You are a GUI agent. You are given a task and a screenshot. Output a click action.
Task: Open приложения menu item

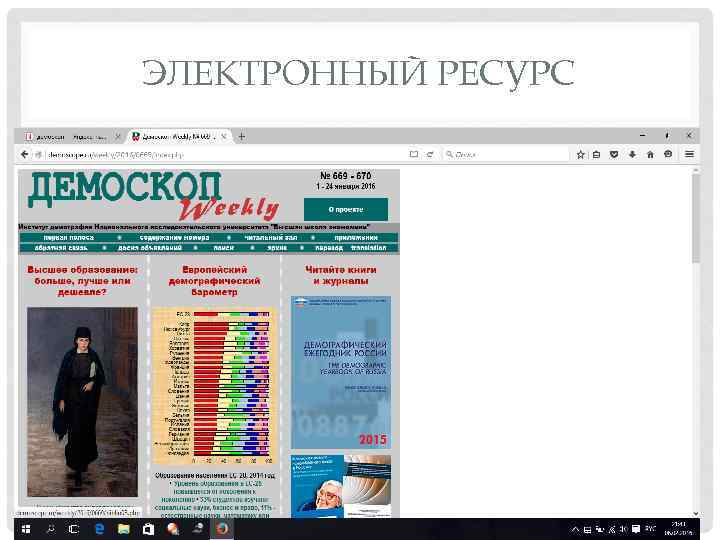(x=356, y=237)
